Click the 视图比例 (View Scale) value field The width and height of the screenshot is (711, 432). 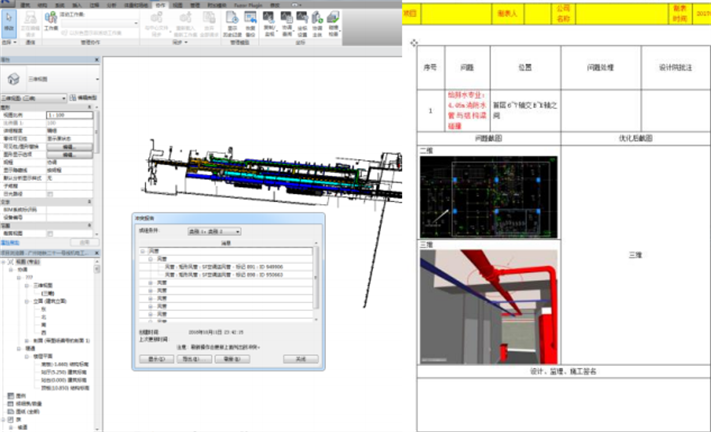coord(72,116)
